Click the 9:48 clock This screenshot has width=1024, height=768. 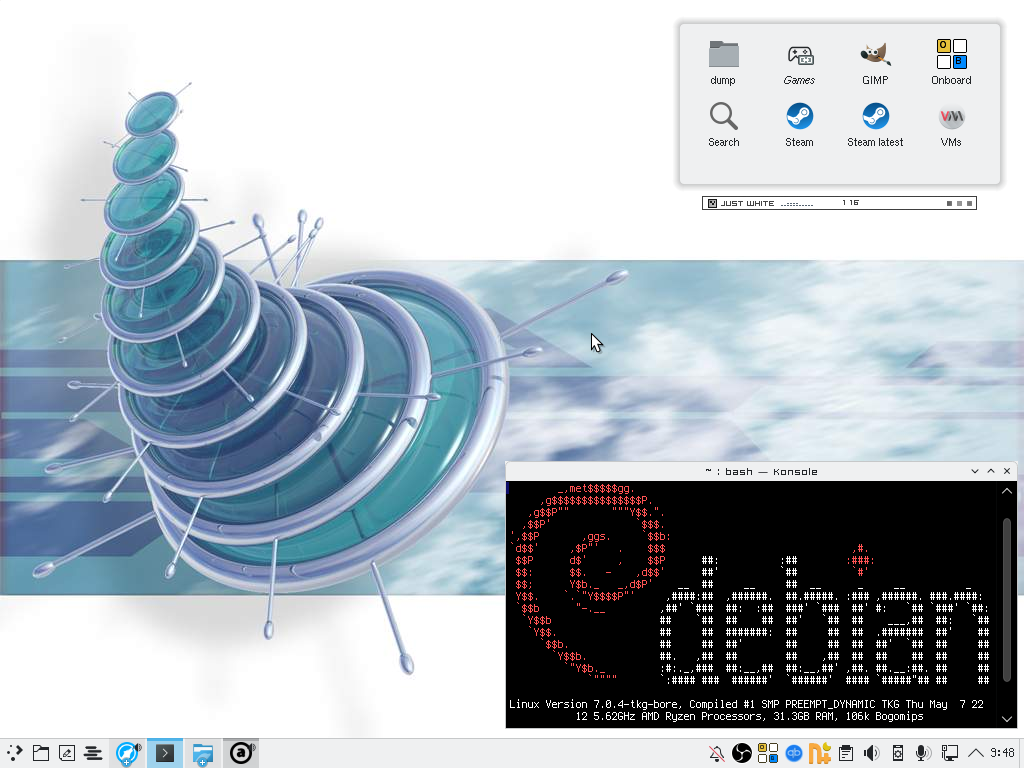point(1002,752)
